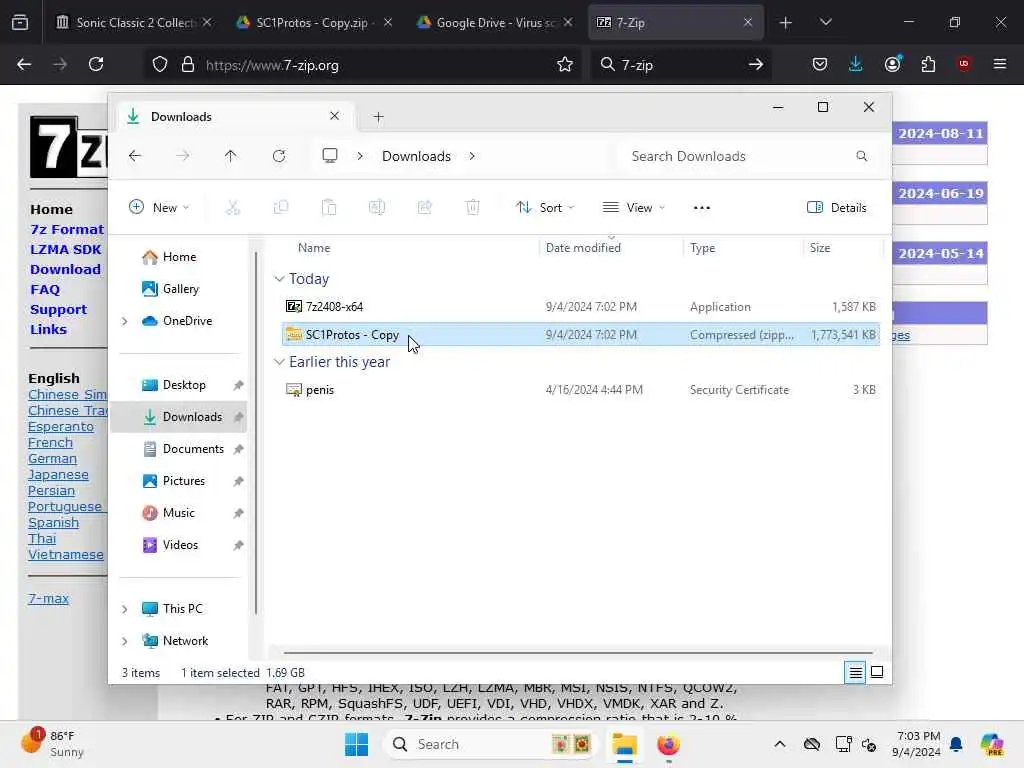Screen dimensions: 1024x768
Task: Add a new File Explorer tab
Action: coord(378,117)
